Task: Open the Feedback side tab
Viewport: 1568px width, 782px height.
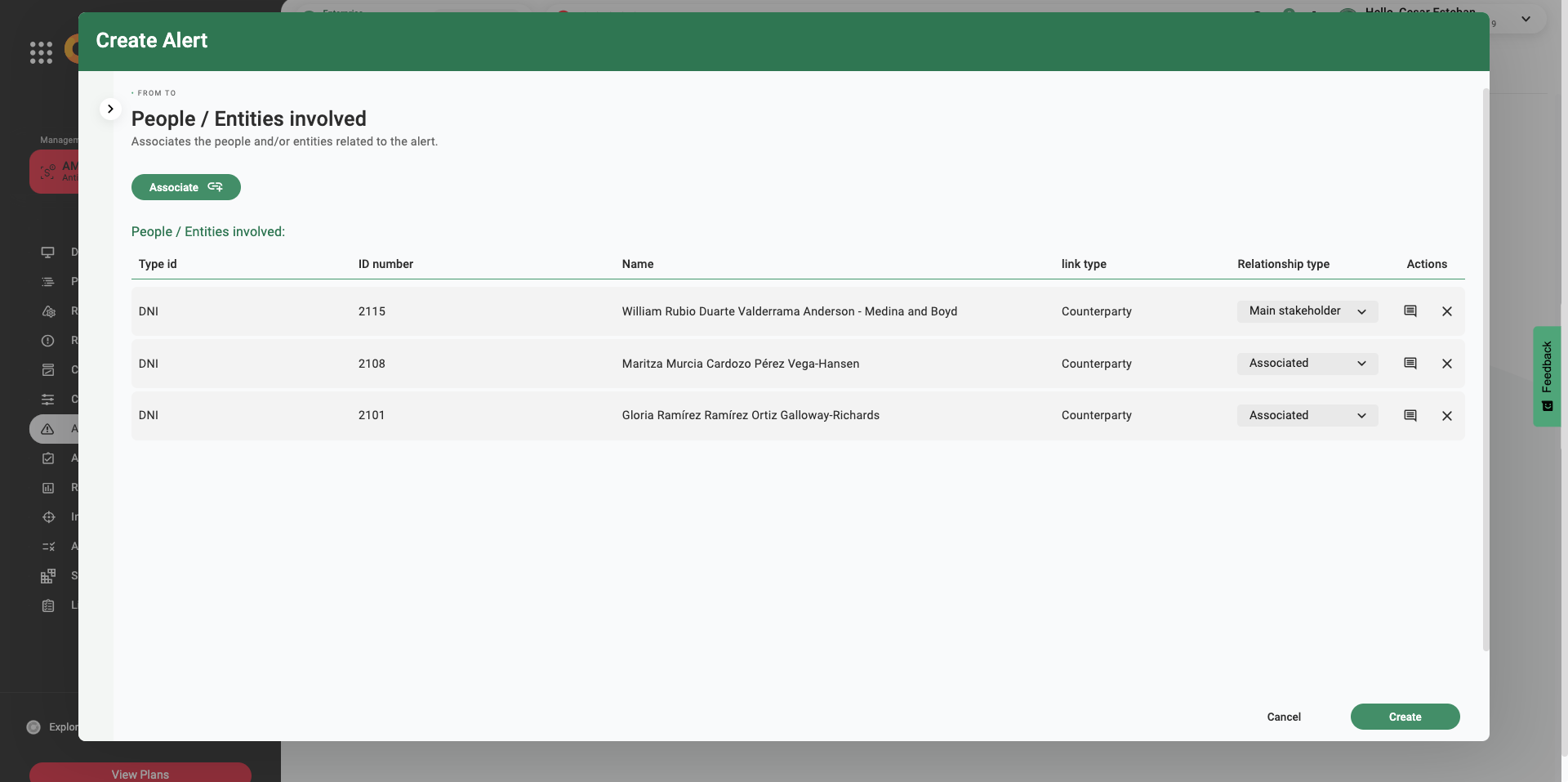Action: click(x=1546, y=376)
